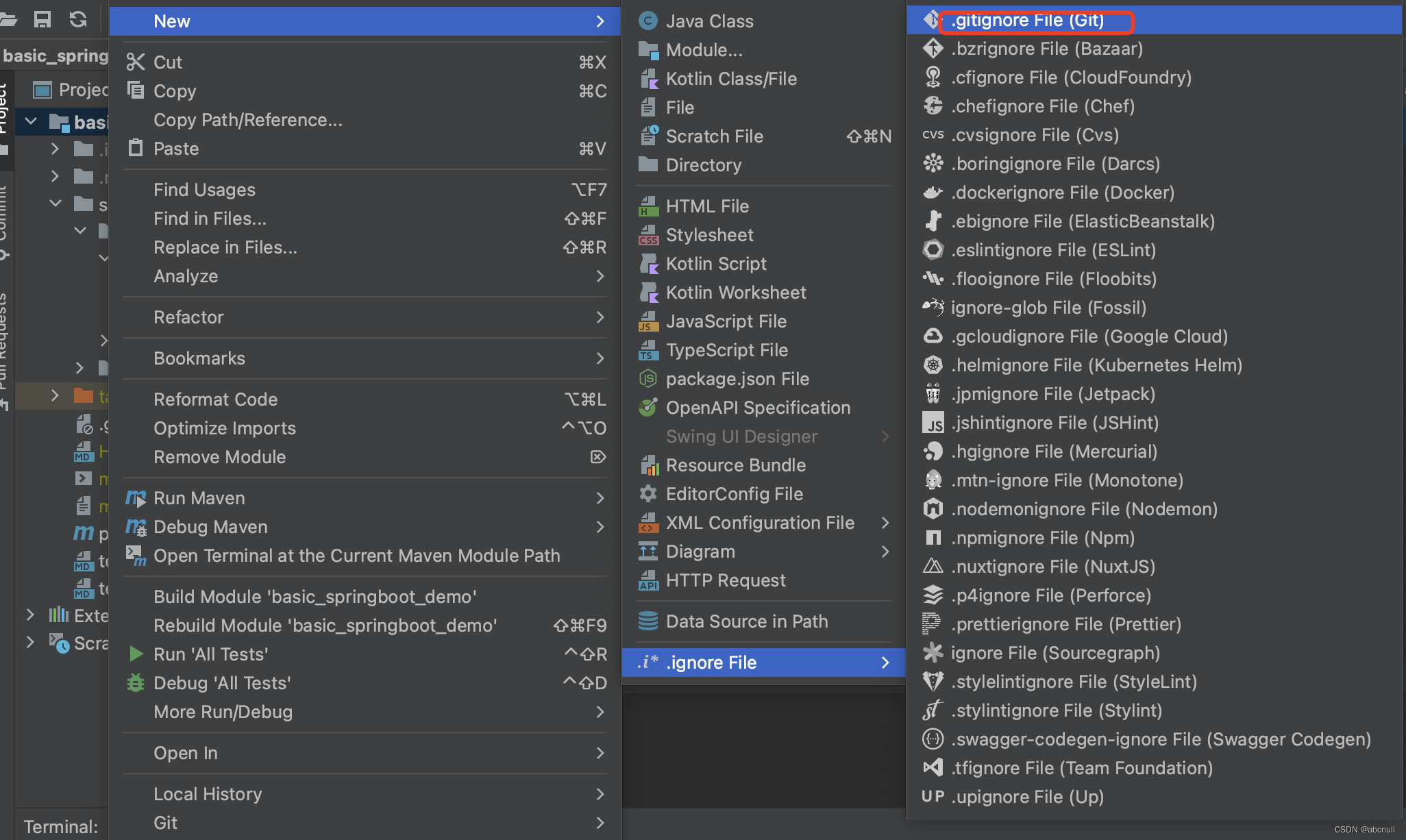
Task: Expand the Scratches tree node
Action: pyautogui.click(x=30, y=642)
